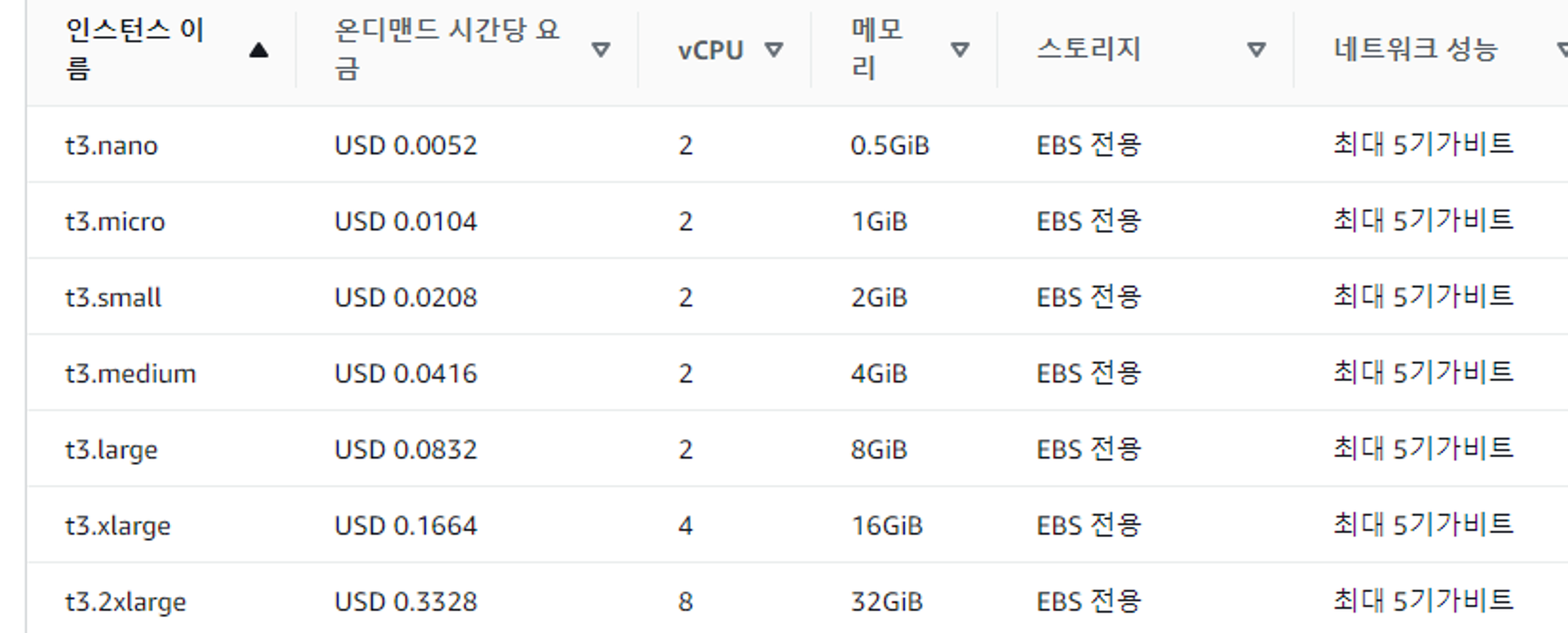Select the t3.nano instance row

click(797, 144)
